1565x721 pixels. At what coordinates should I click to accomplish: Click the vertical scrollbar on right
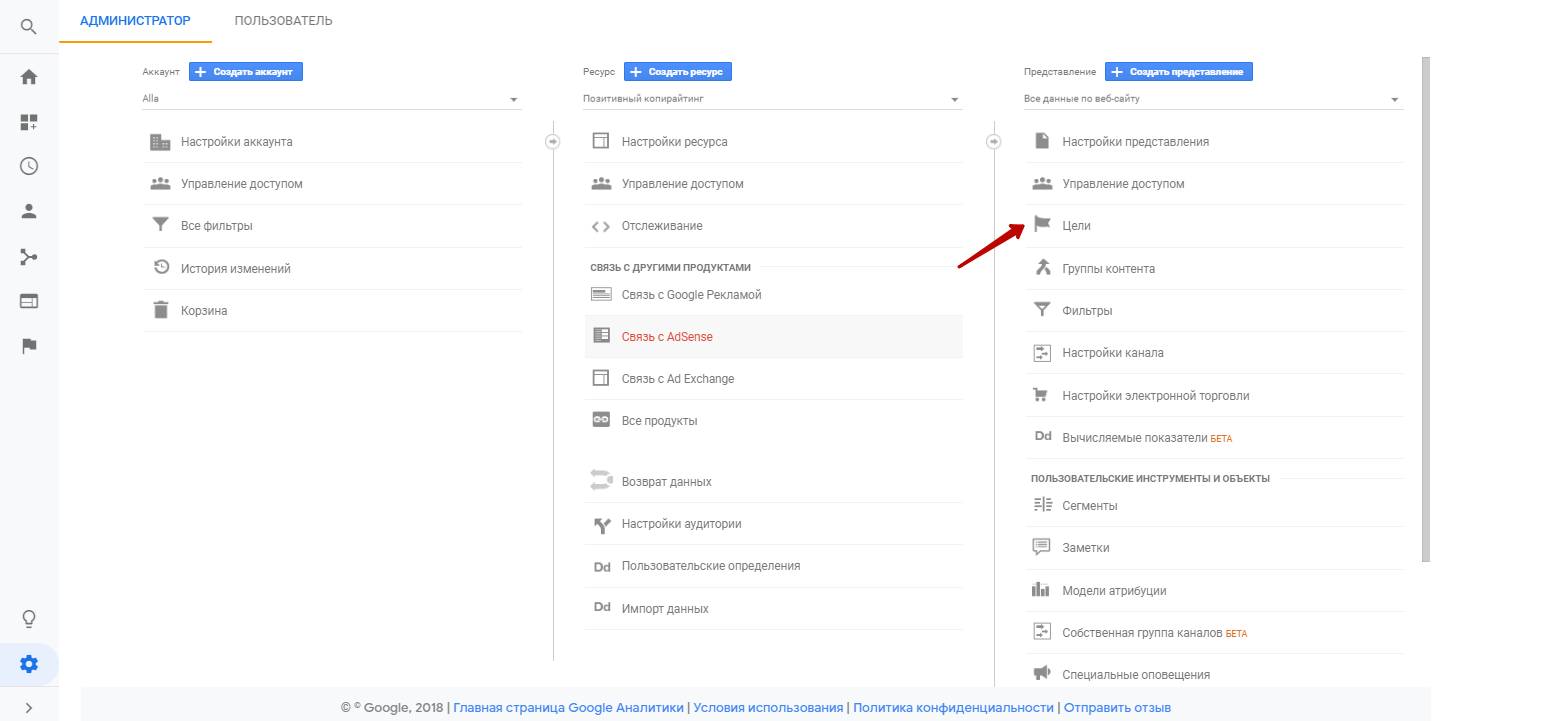click(1425, 309)
